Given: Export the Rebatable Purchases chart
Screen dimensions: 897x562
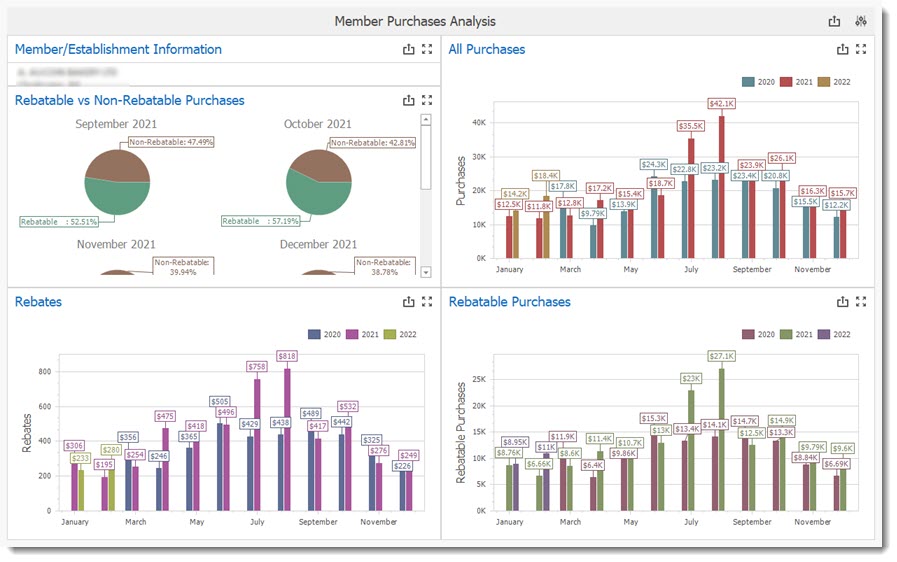Looking at the screenshot, I should tap(842, 302).
